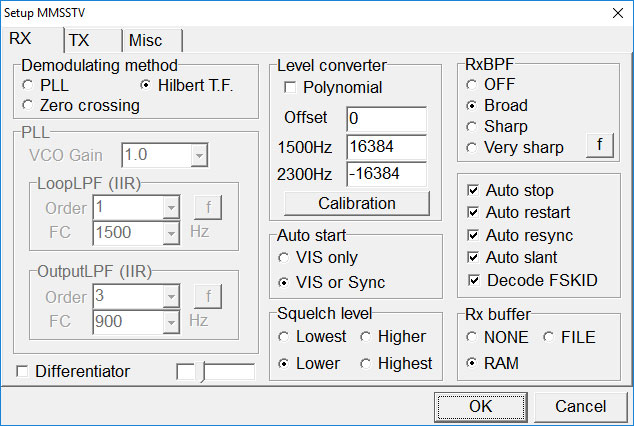Click the 1500Hz value field

click(386, 147)
